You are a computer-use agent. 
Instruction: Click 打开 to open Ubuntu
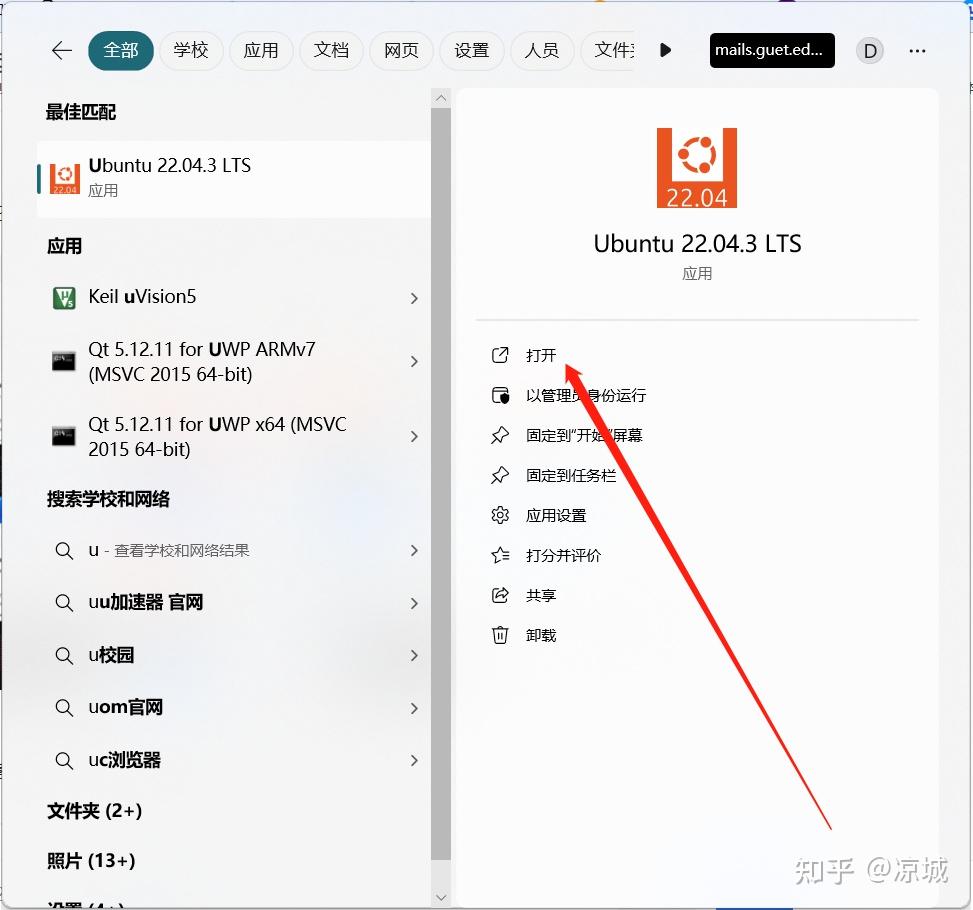tap(541, 355)
